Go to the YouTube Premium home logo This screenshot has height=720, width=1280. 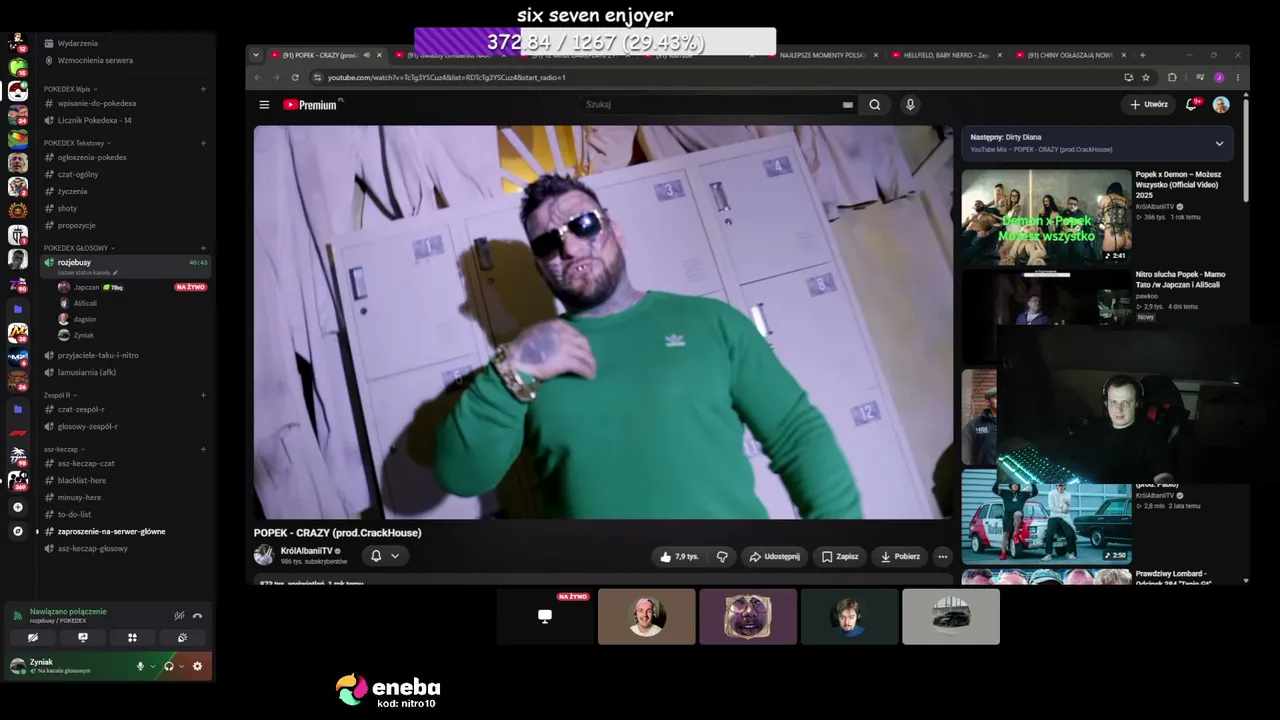pos(312,105)
